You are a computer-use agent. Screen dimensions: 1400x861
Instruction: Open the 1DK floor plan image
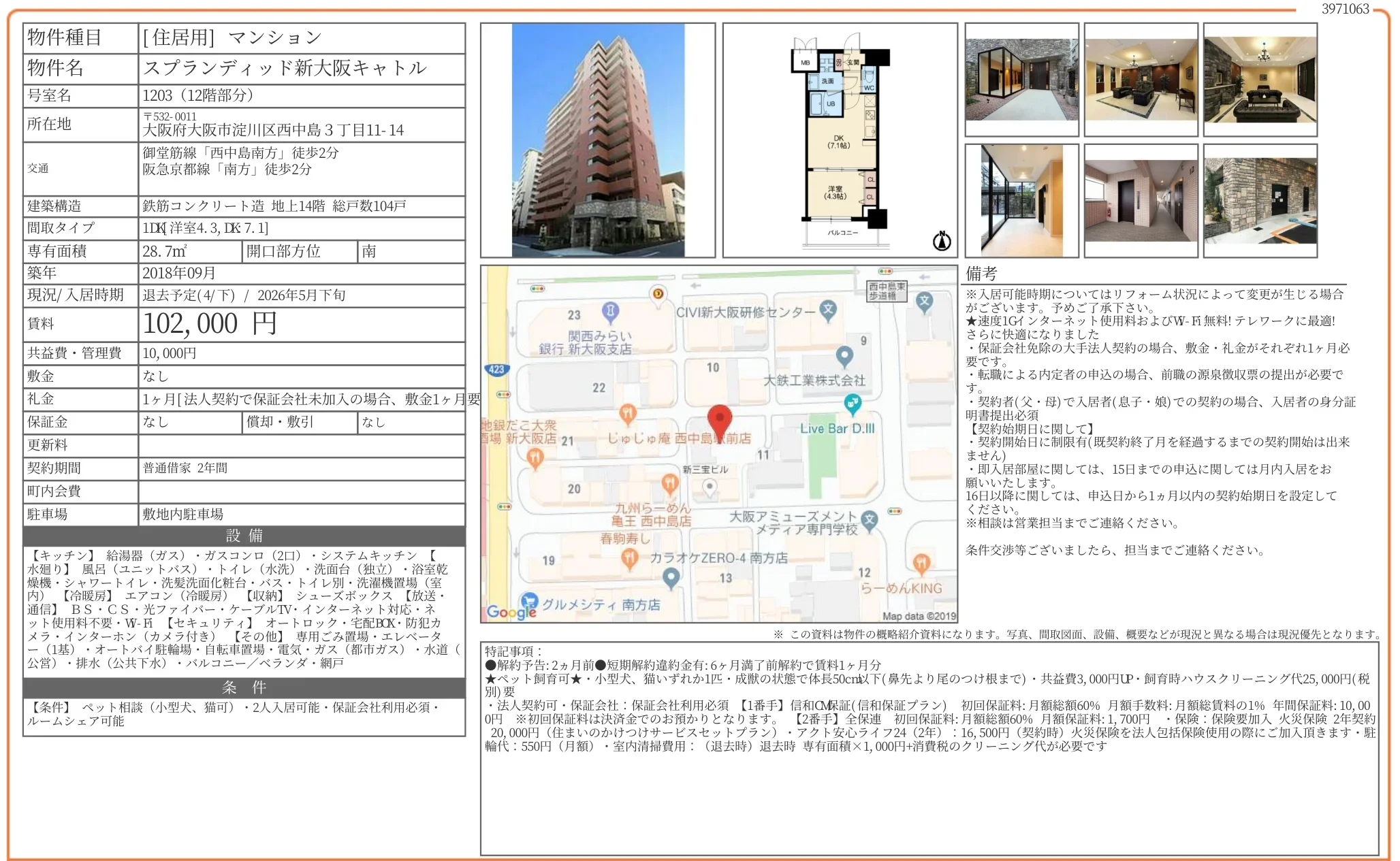pyautogui.click(x=841, y=136)
